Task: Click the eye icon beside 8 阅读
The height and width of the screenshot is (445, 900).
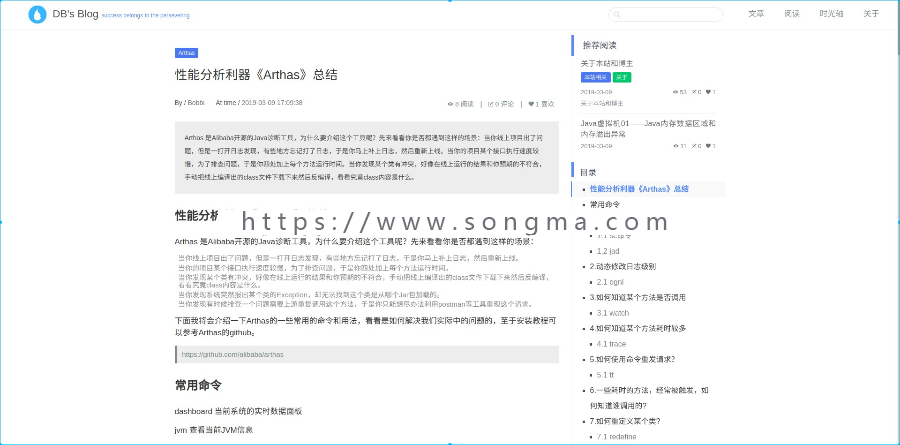Action: (451, 105)
